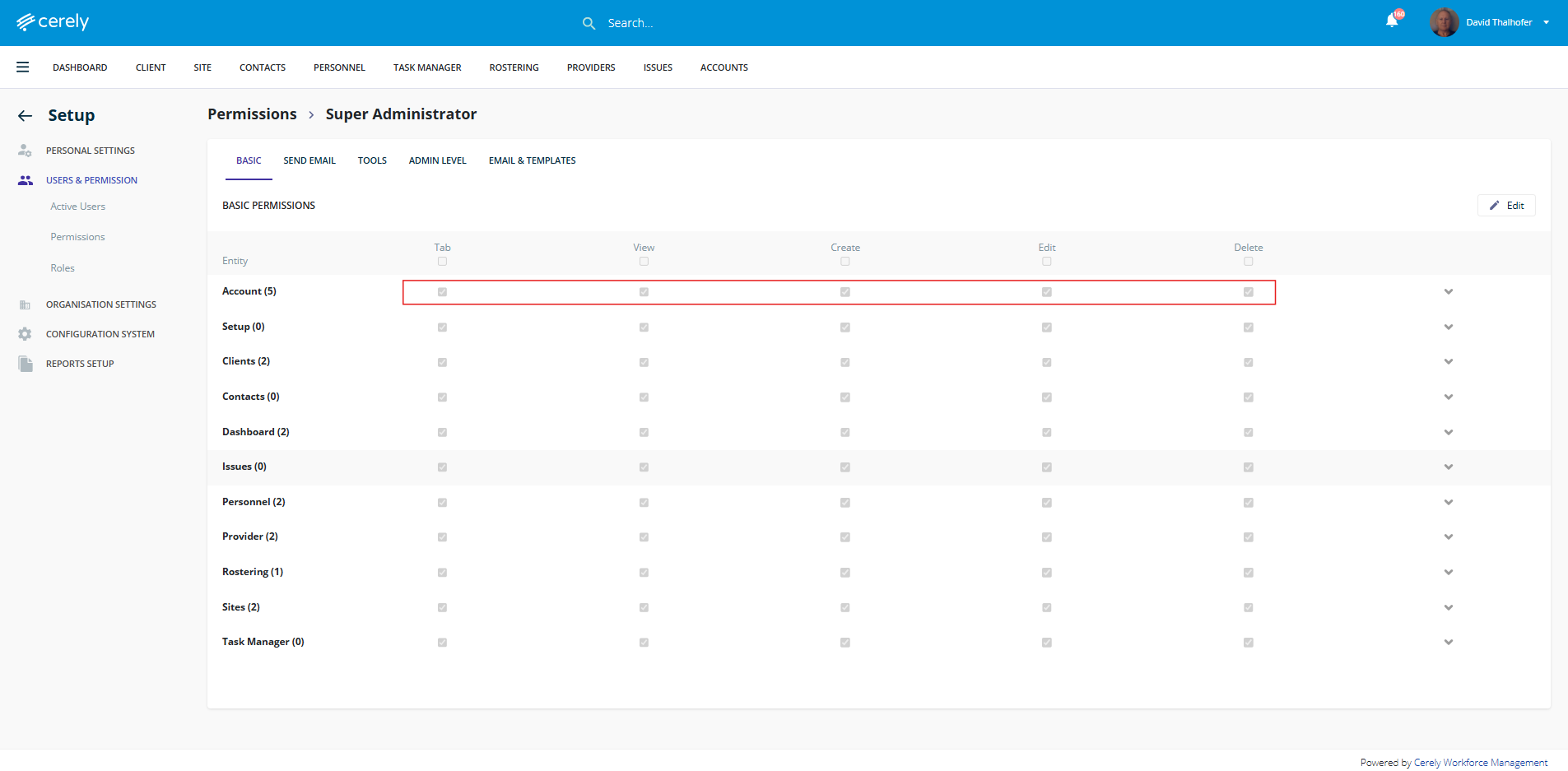Viewport: 1568px width, 771px height.
Task: Expand the Account (5) row chevron
Action: coord(1448,292)
